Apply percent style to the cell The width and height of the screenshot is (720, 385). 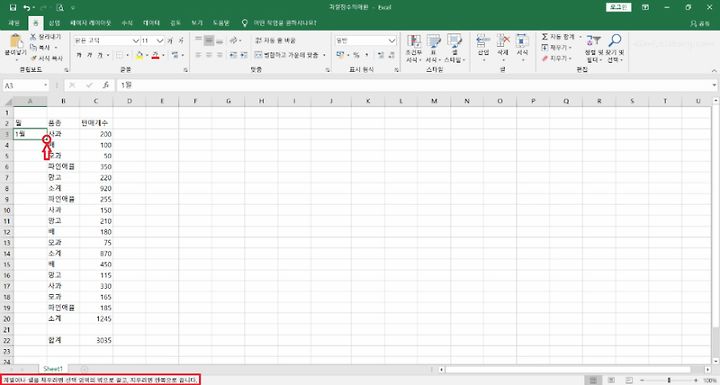tap(356, 55)
